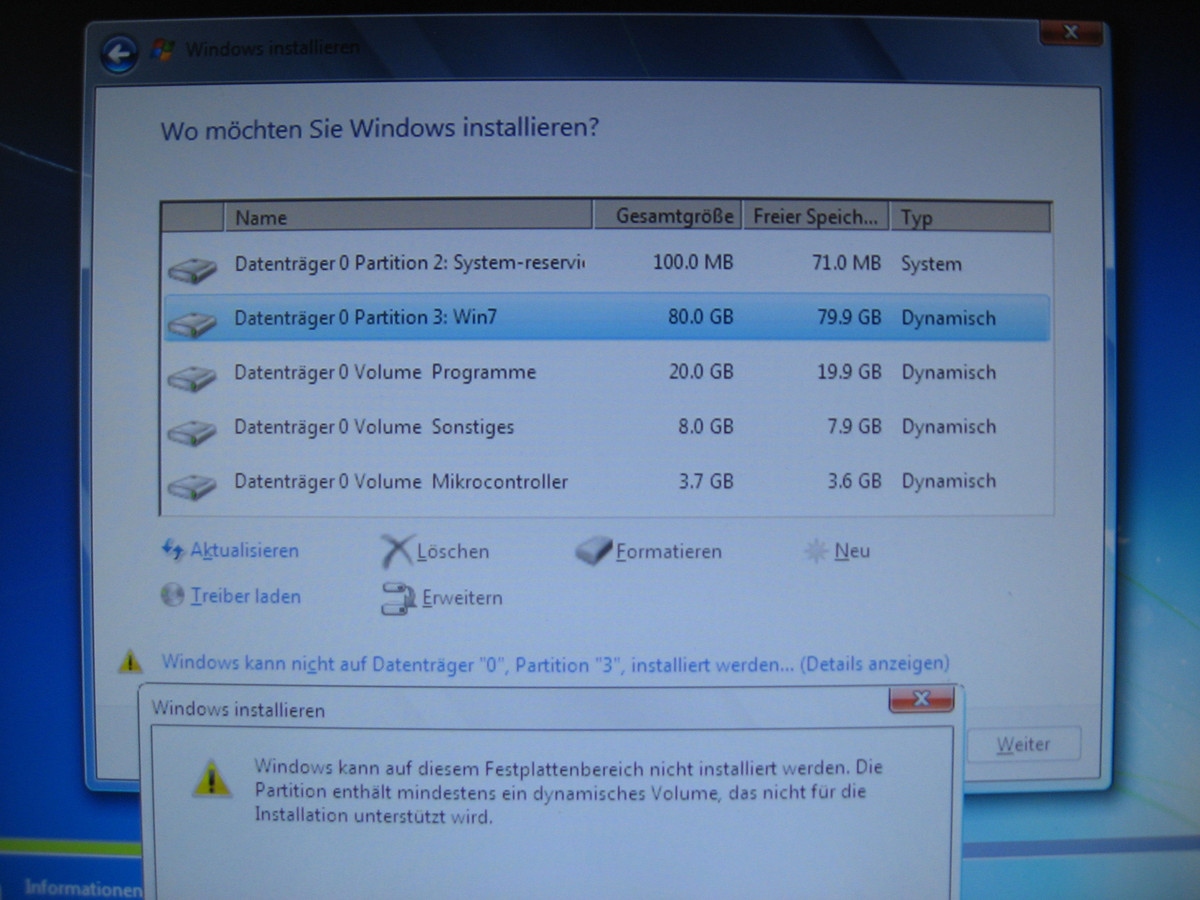Click the 71.0 MB free space cell
Image resolution: width=1200 pixels, height=900 pixels.
(846, 263)
